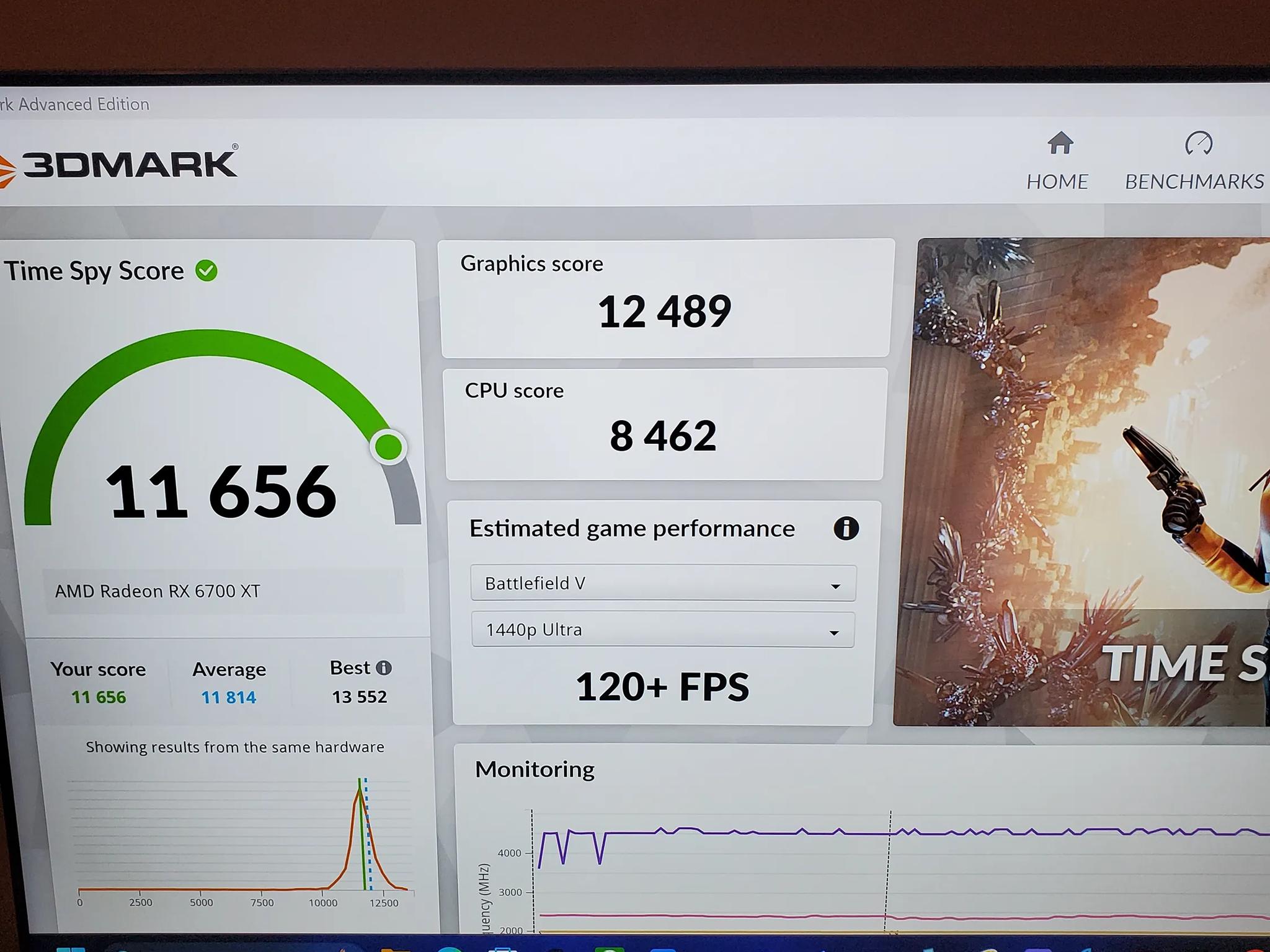
Task: Open the Home icon in navigation
Action: [1060, 143]
